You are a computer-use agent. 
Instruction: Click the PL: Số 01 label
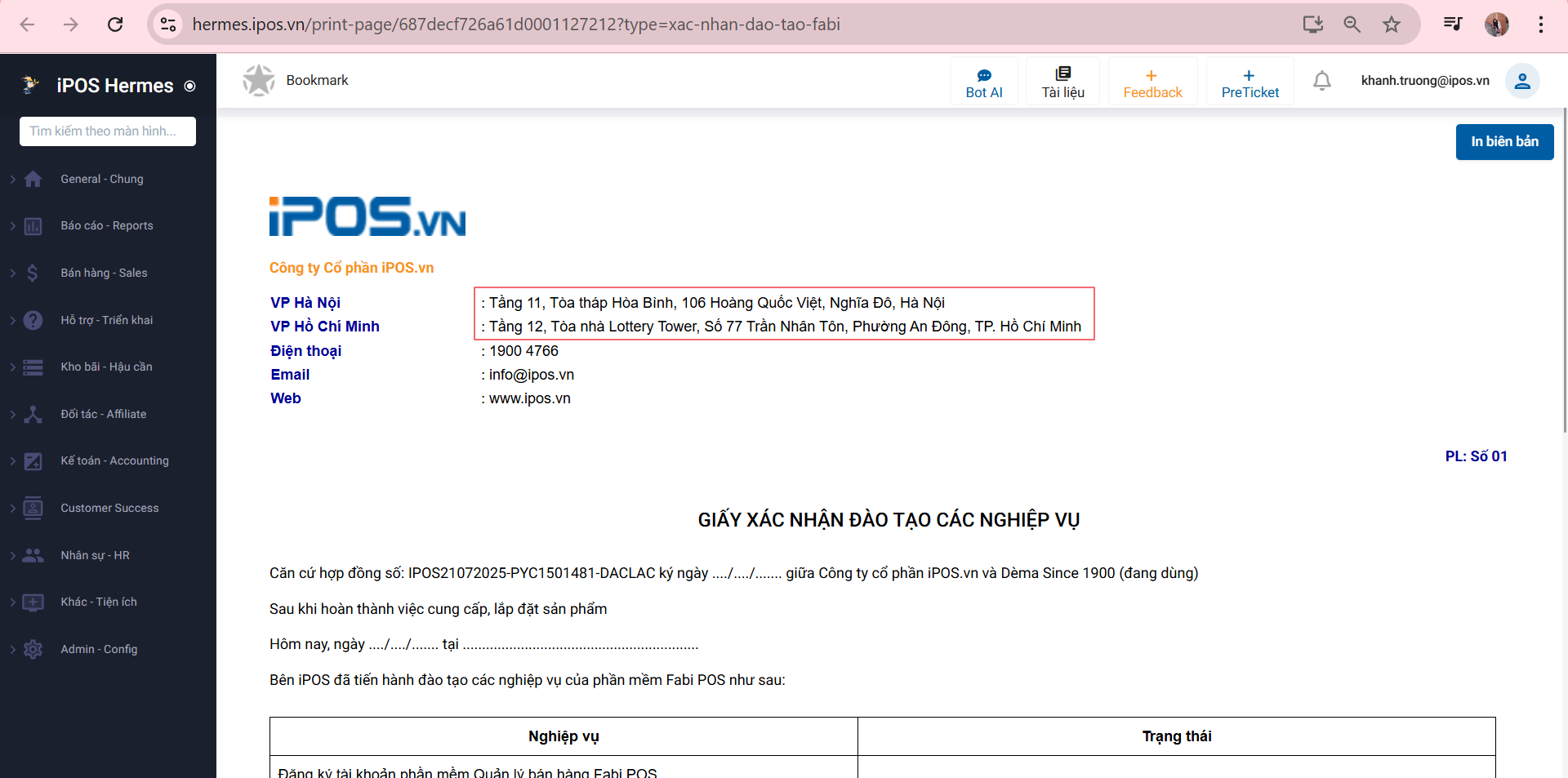pos(1476,456)
